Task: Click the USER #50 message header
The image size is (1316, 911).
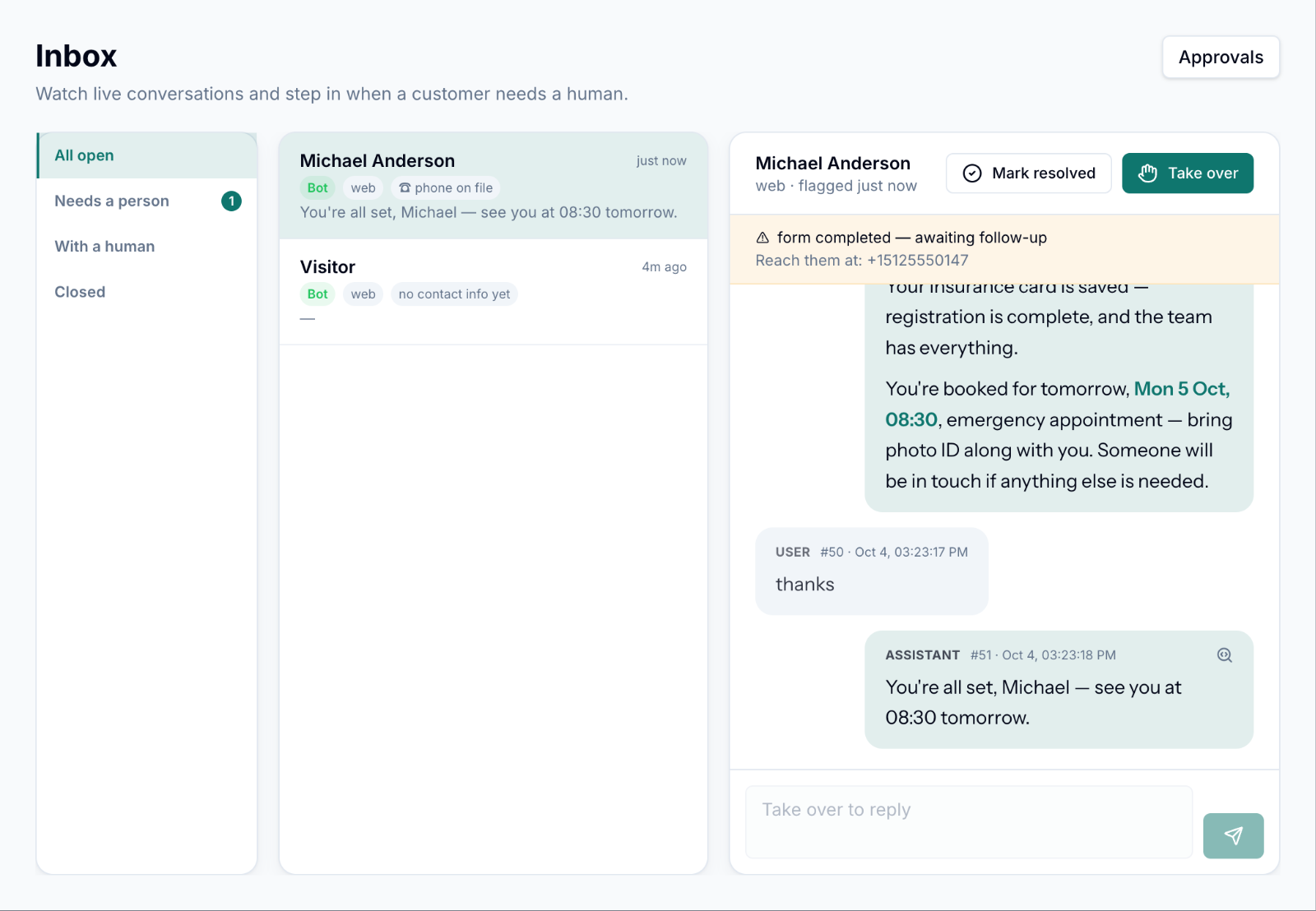Action: [872, 552]
